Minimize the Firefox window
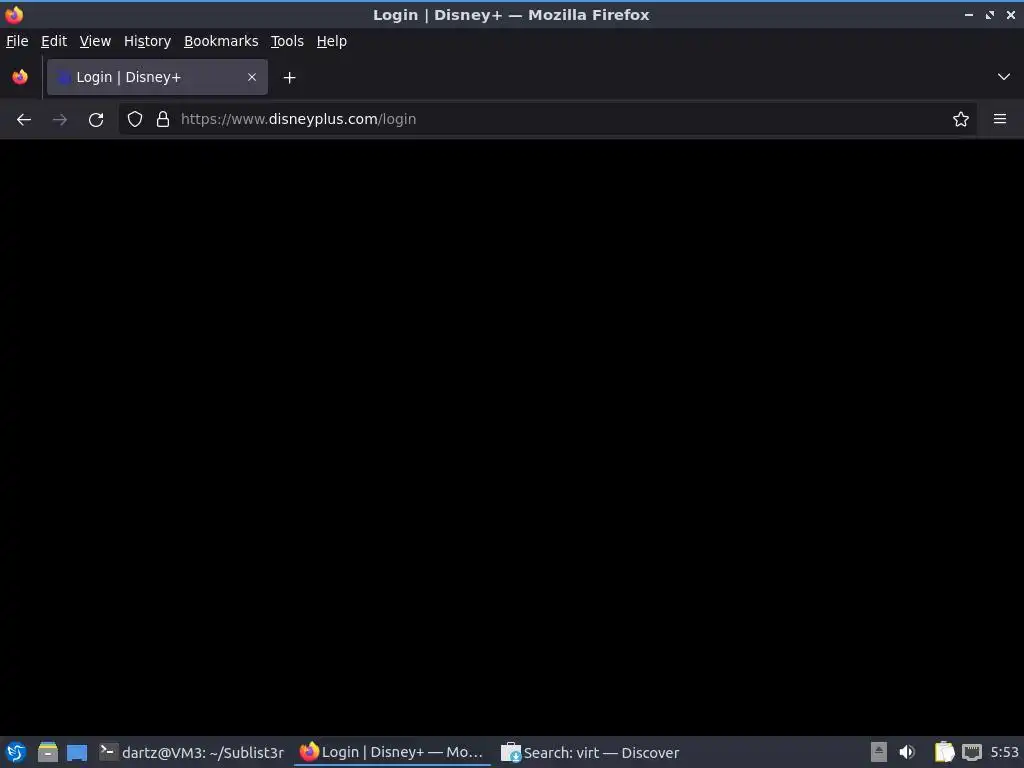 tap(969, 14)
